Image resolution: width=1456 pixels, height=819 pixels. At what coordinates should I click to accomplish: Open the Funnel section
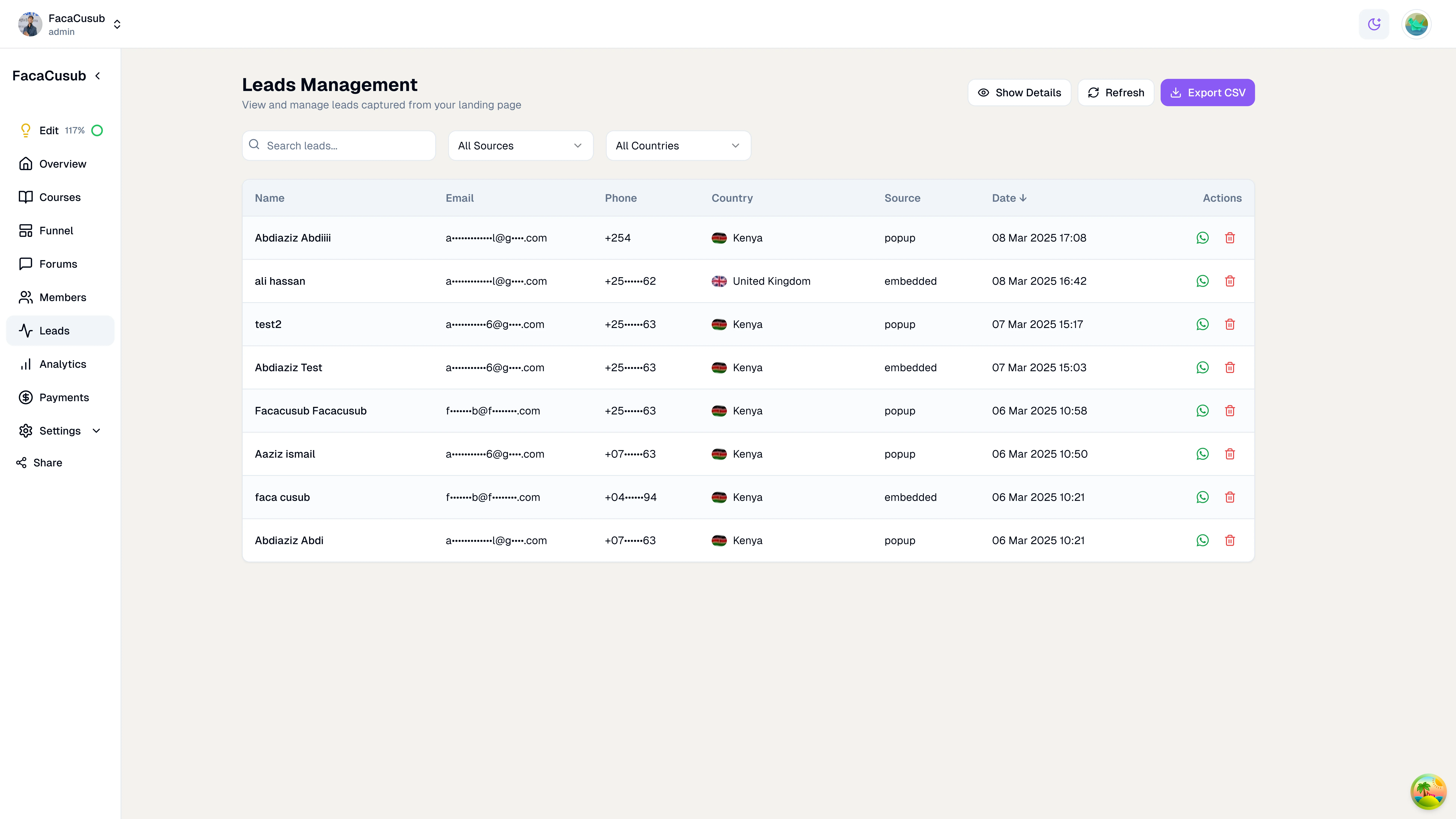pyautogui.click(x=60, y=231)
